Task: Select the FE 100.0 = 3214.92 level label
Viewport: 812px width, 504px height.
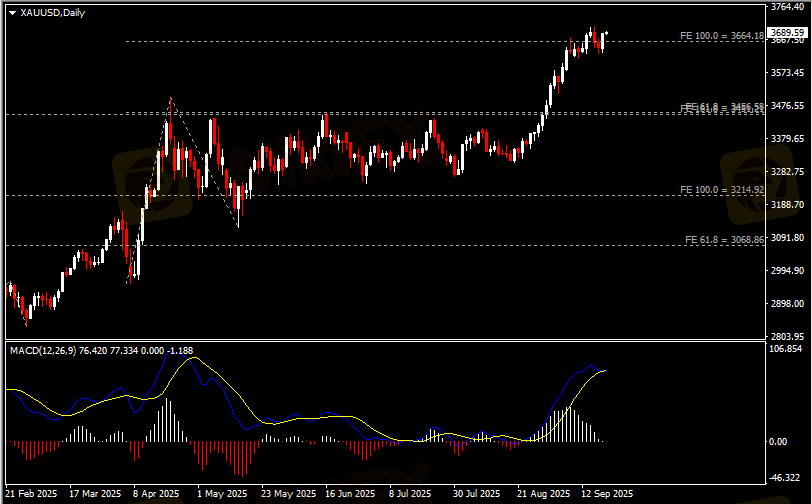Action: (x=722, y=190)
